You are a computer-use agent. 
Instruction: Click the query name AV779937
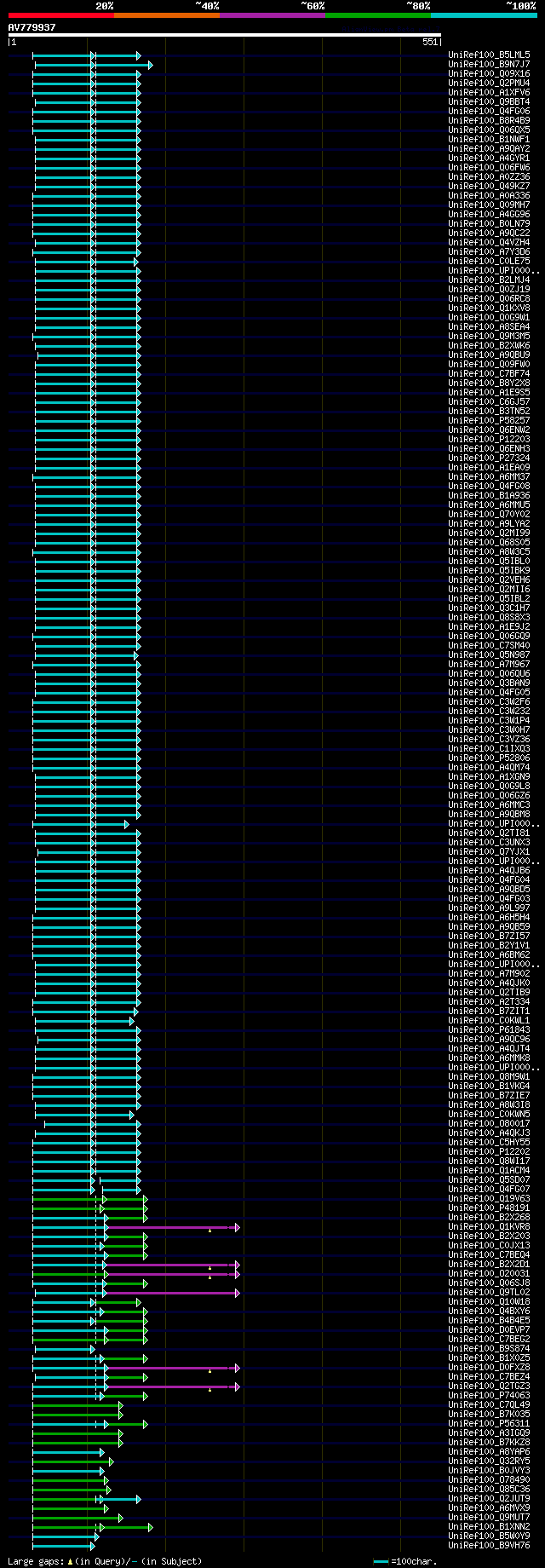(32, 27)
